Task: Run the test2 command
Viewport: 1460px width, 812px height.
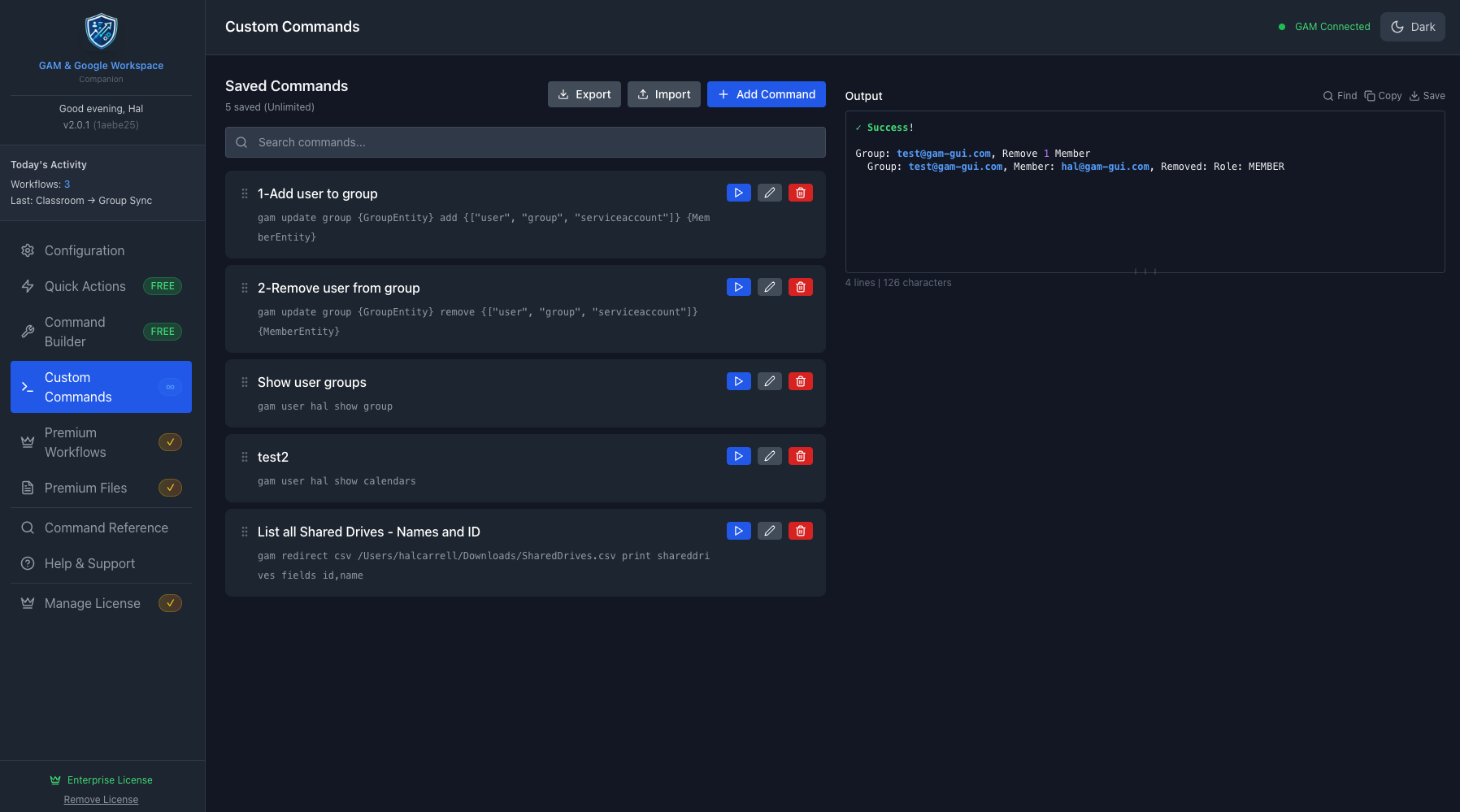Action: coord(738,456)
